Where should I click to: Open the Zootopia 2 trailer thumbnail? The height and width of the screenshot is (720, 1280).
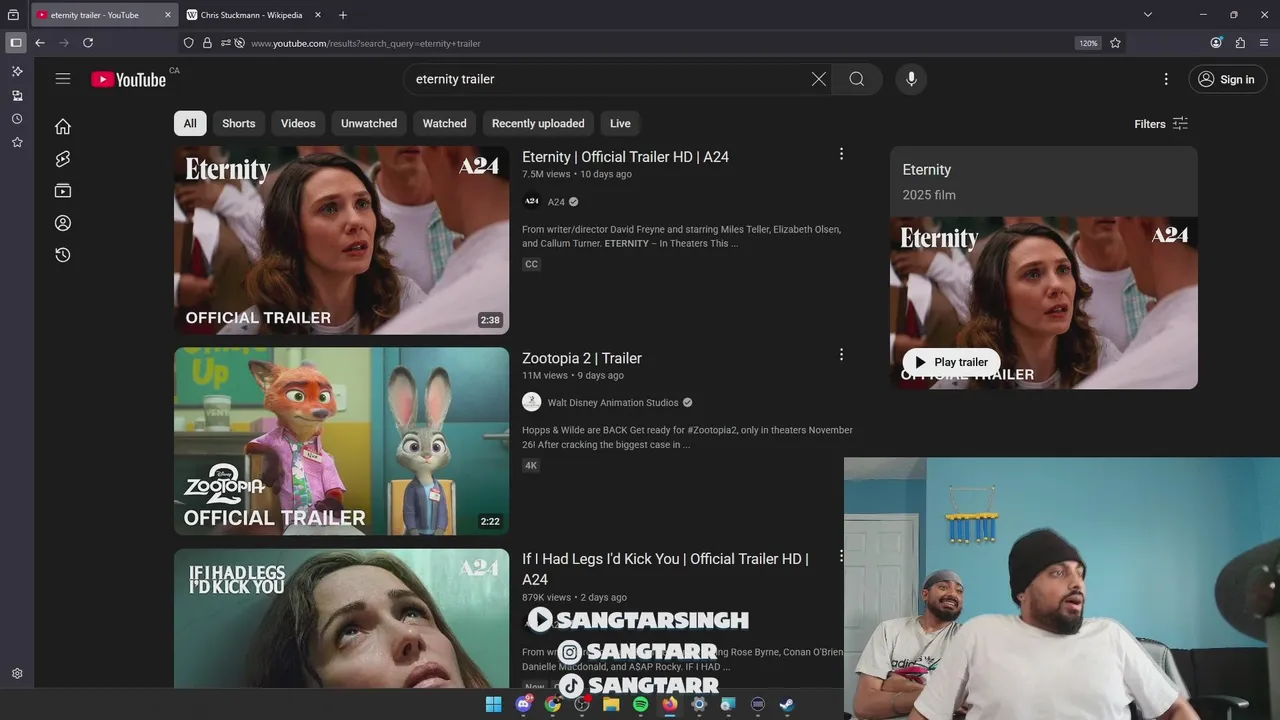tap(342, 441)
